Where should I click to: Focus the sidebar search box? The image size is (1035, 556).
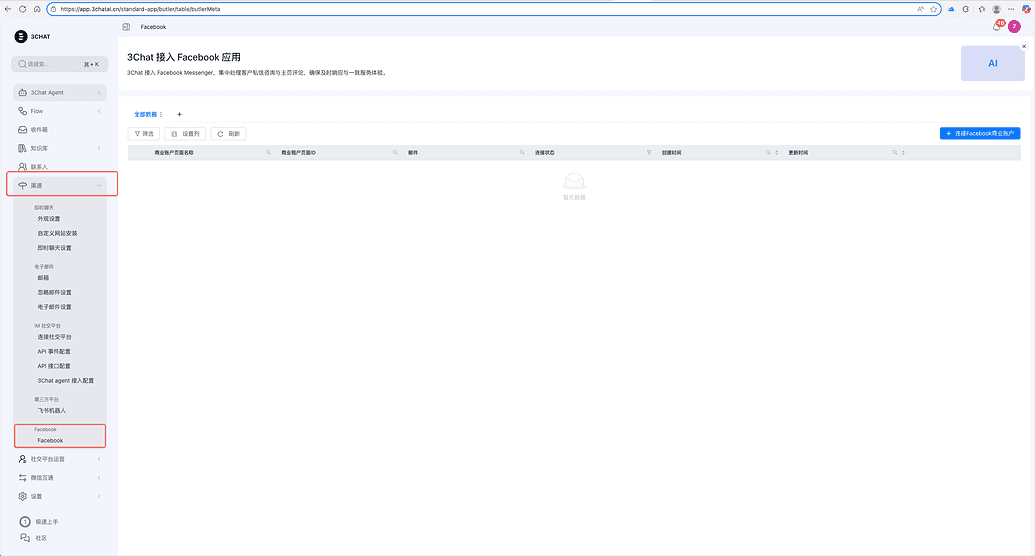59,64
